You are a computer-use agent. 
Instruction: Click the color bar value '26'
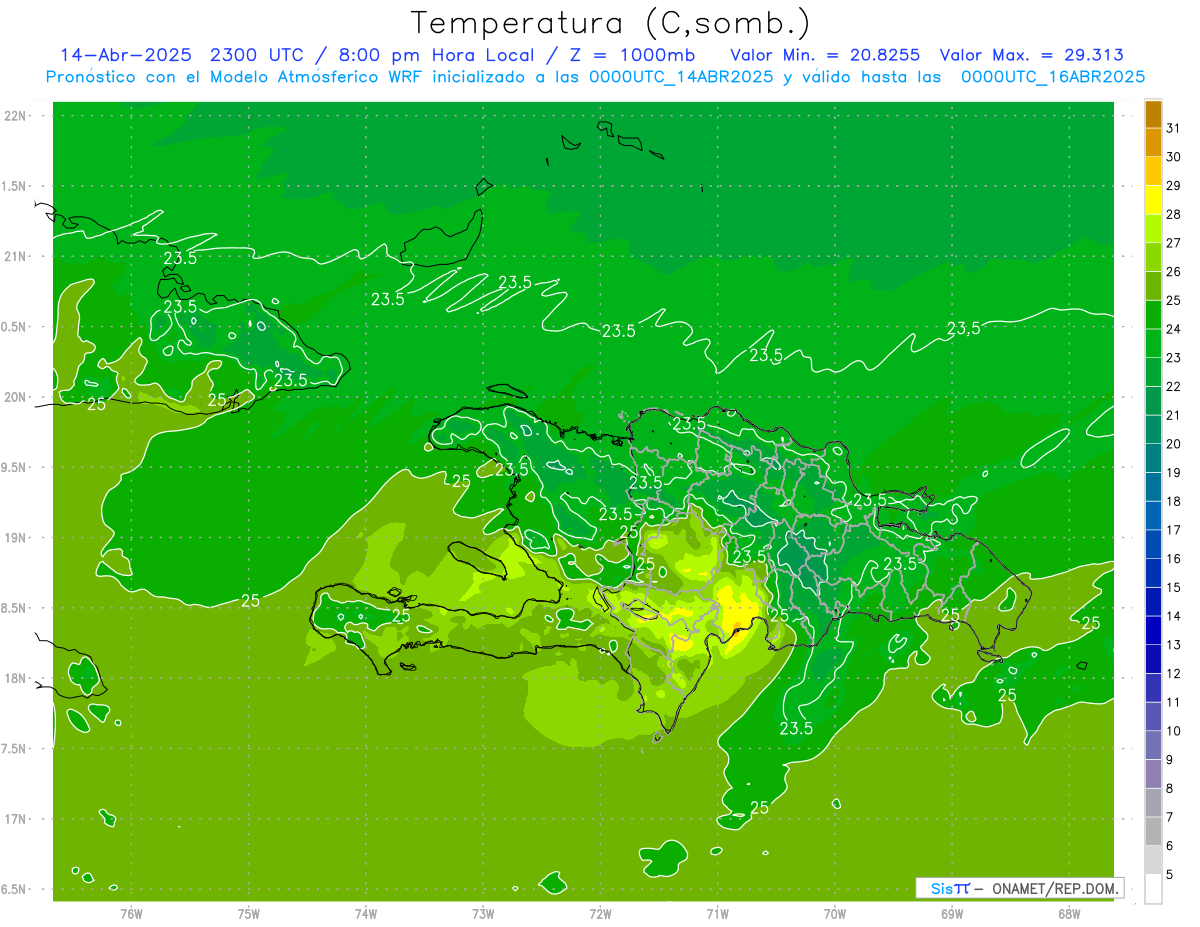1174,272
